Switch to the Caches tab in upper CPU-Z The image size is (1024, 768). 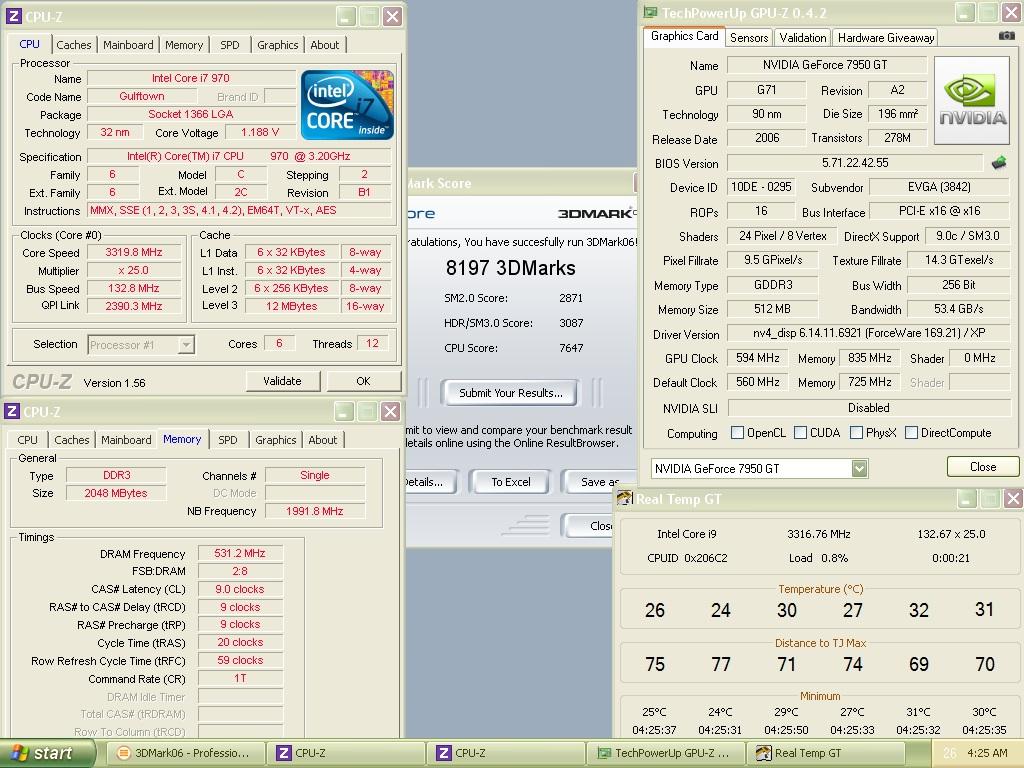74,45
